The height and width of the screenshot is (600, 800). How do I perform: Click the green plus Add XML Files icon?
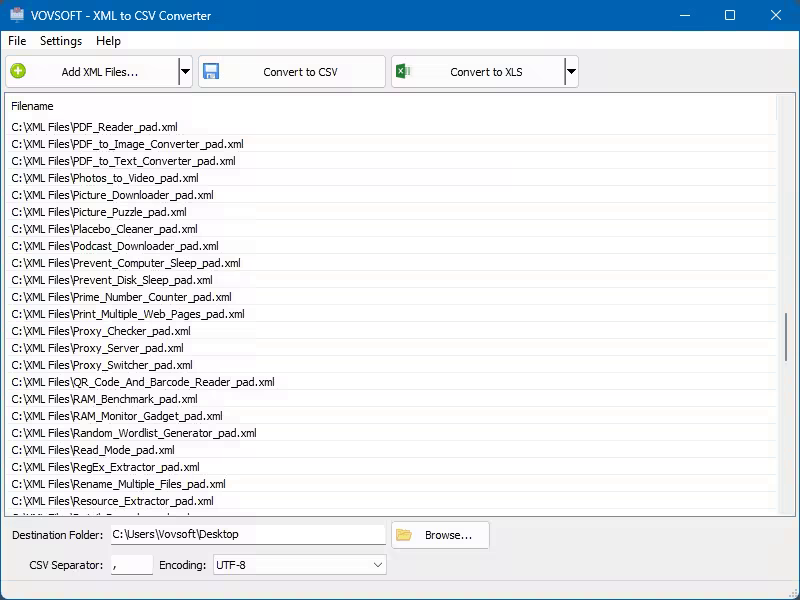(x=19, y=71)
